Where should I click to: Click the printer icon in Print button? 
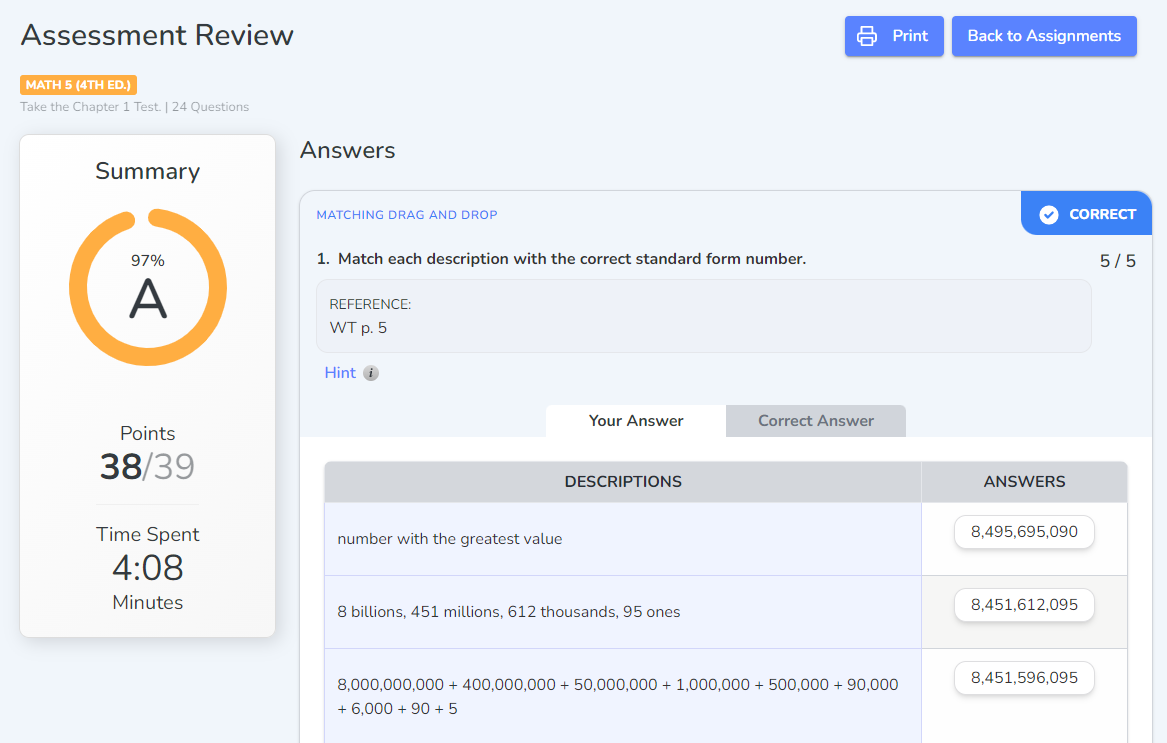tap(866, 36)
